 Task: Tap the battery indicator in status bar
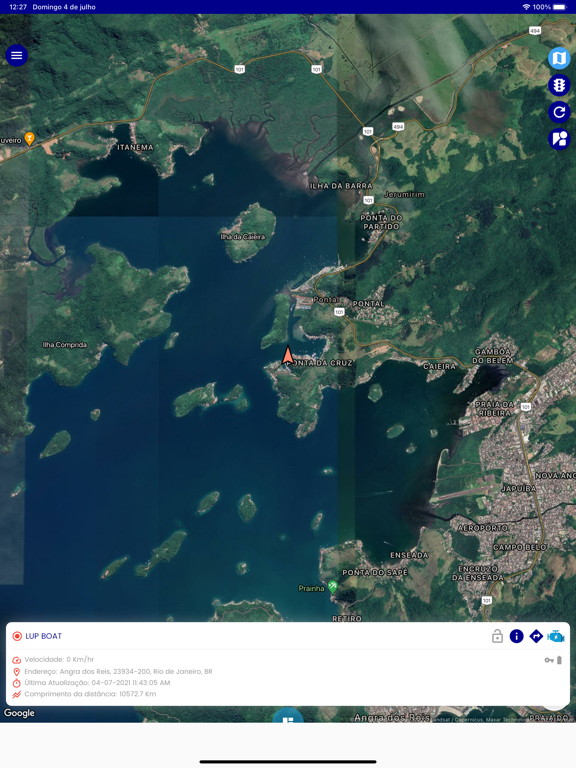coord(560,7)
